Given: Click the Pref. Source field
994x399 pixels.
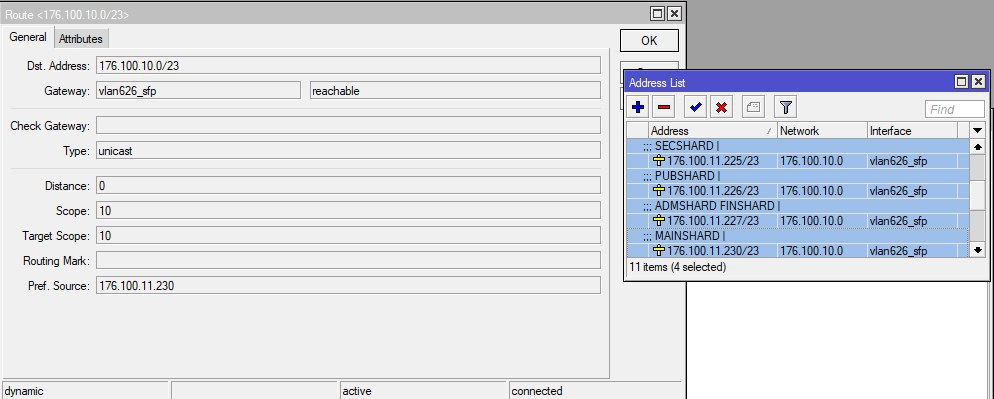Looking at the screenshot, I should 348,285.
